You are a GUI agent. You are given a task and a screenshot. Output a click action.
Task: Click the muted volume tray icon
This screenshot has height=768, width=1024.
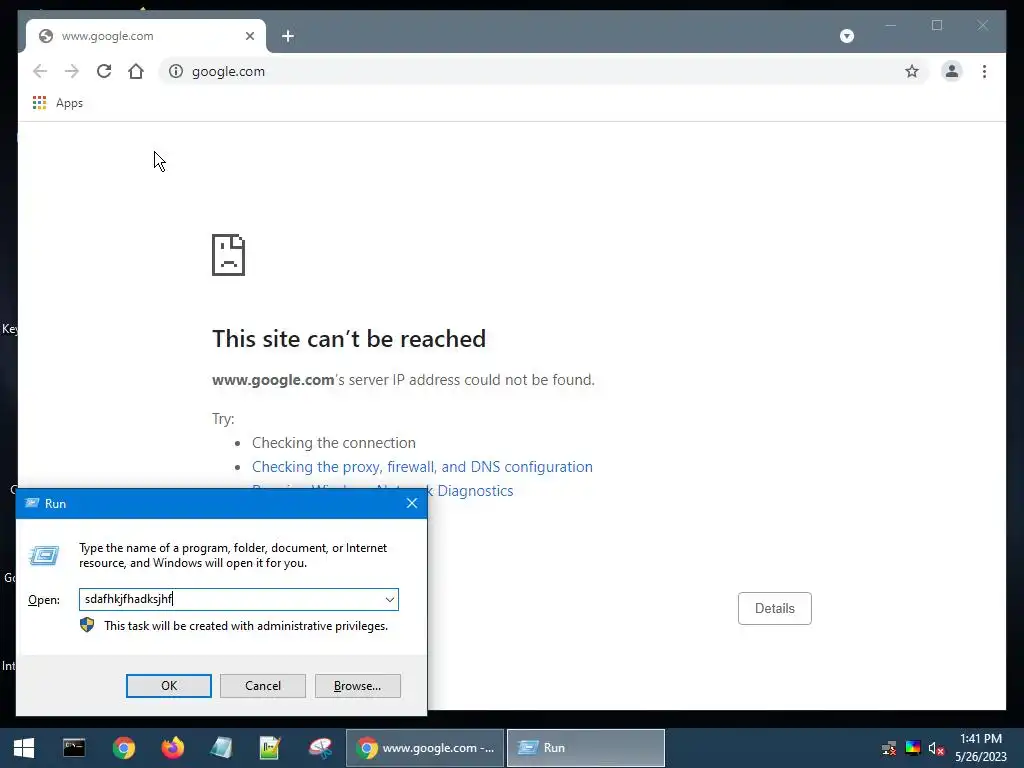tap(936, 748)
